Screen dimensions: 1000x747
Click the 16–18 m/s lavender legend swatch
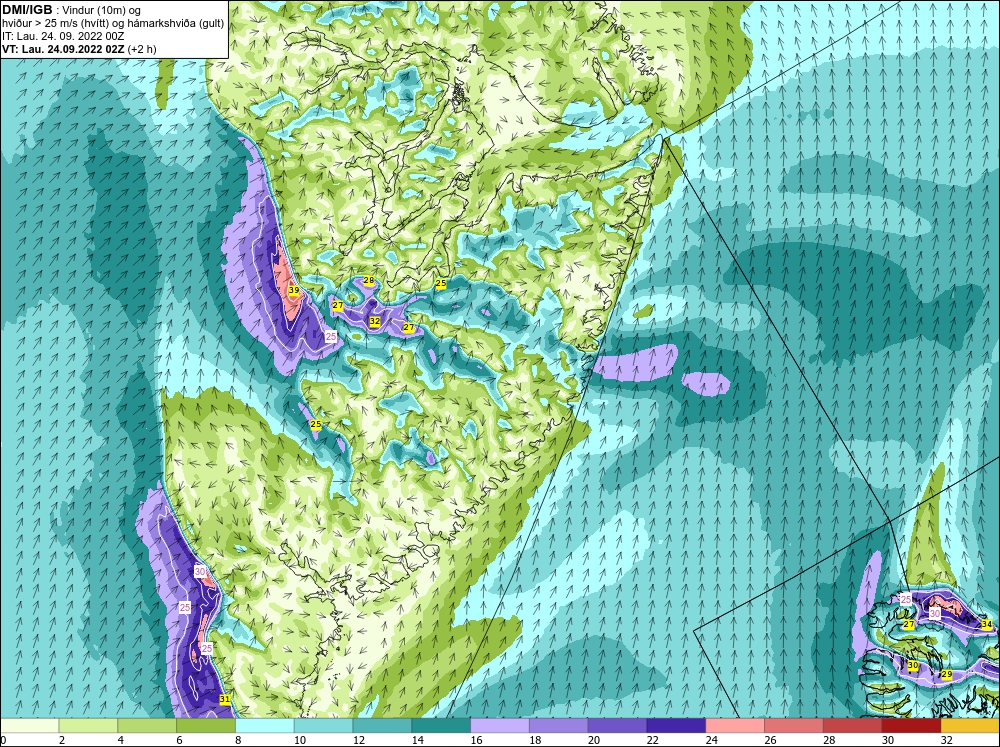coord(500,725)
